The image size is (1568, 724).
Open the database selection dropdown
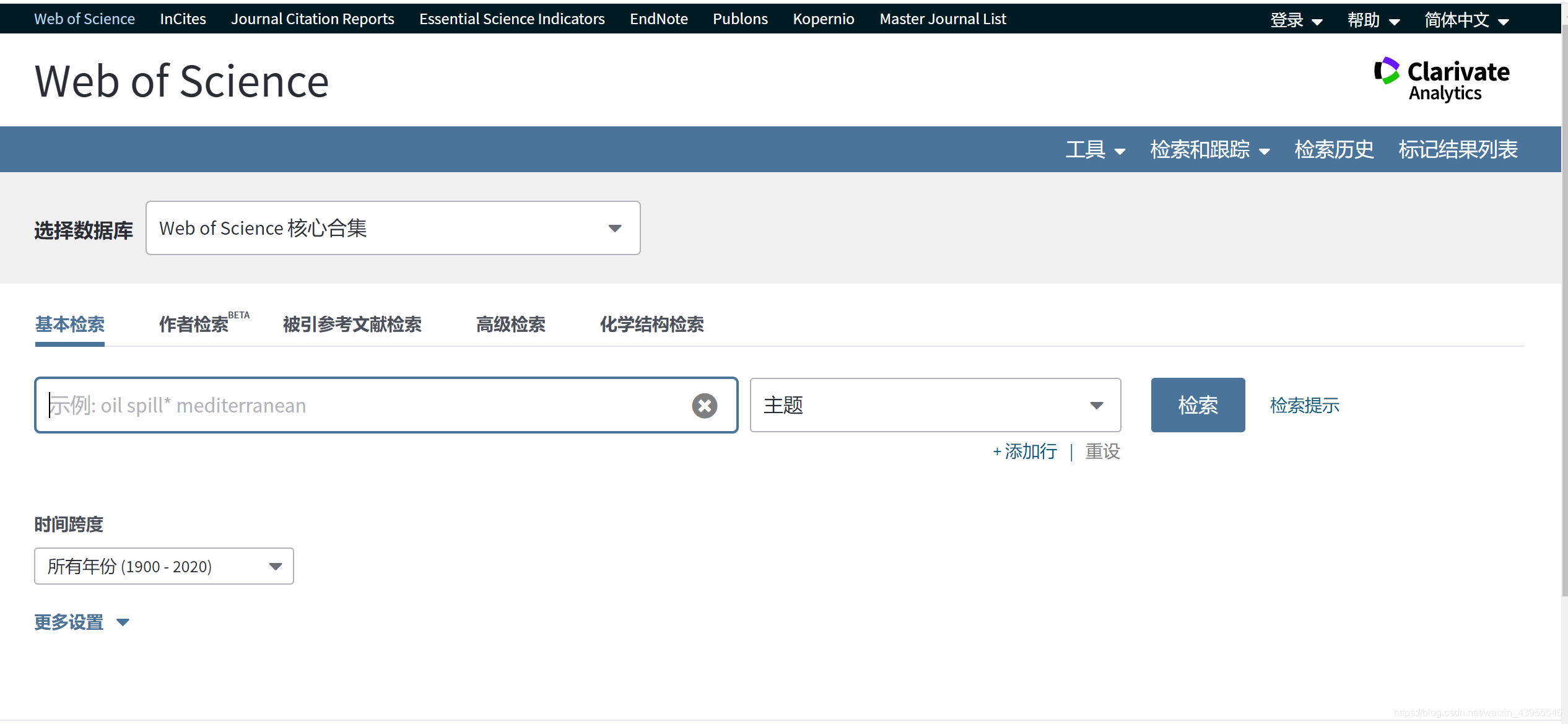point(393,228)
